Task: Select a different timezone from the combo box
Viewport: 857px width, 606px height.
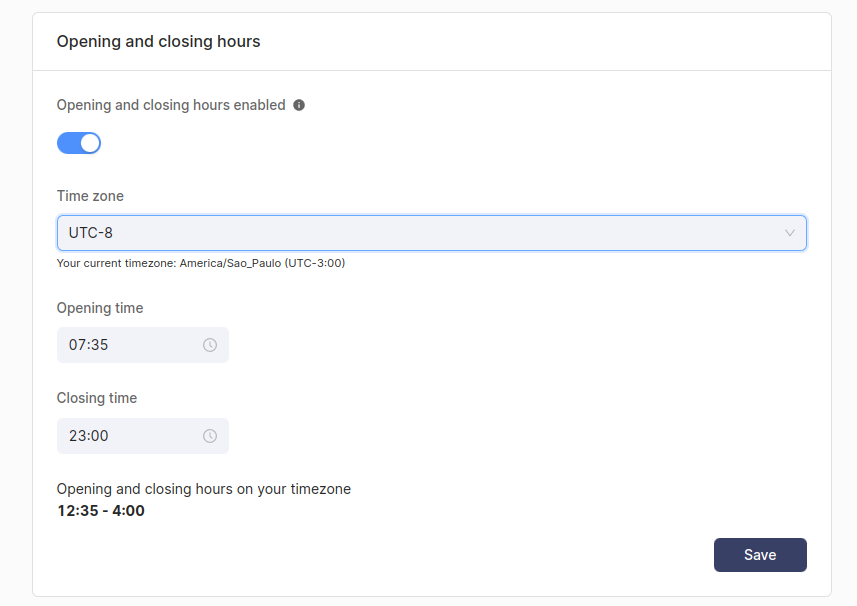Action: pos(430,233)
